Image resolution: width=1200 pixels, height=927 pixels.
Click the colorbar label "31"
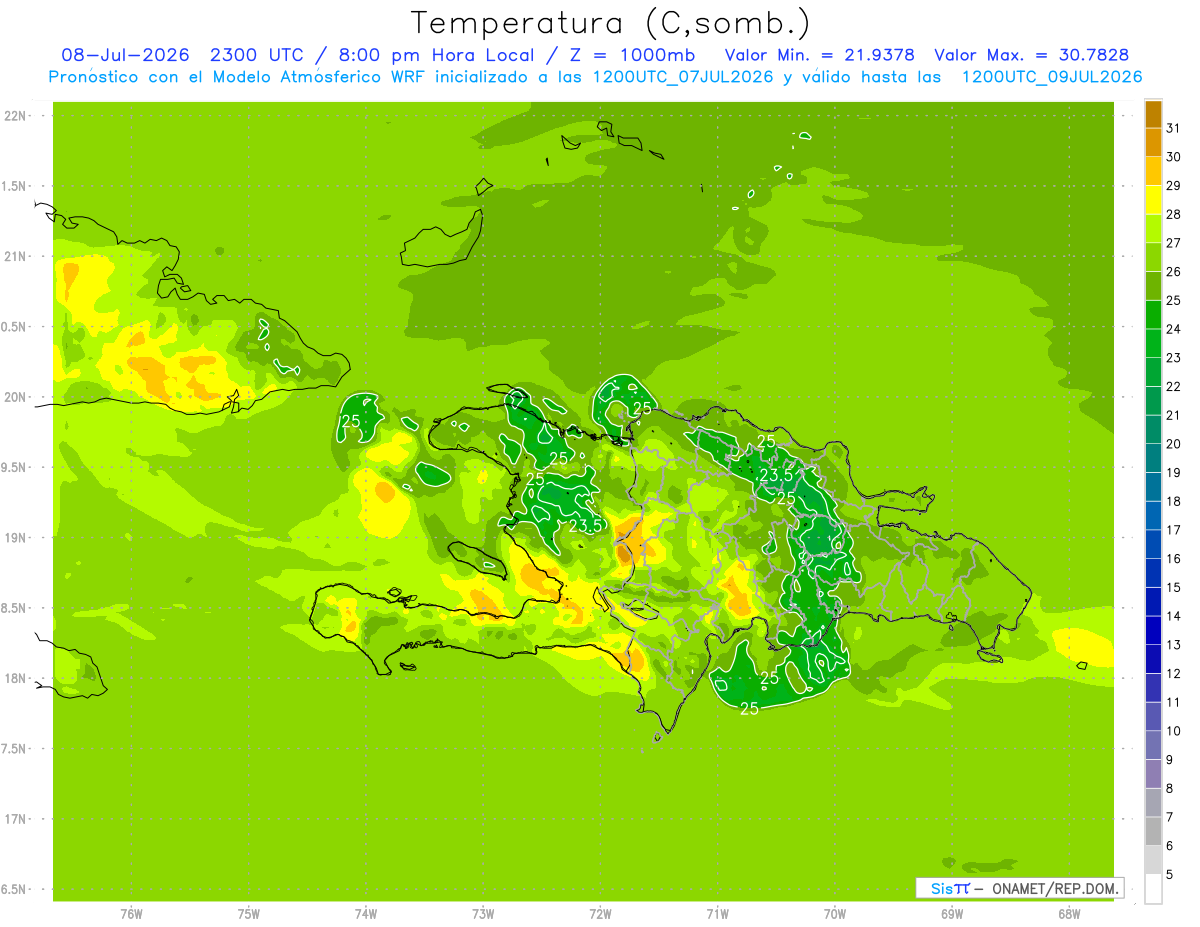(1174, 128)
